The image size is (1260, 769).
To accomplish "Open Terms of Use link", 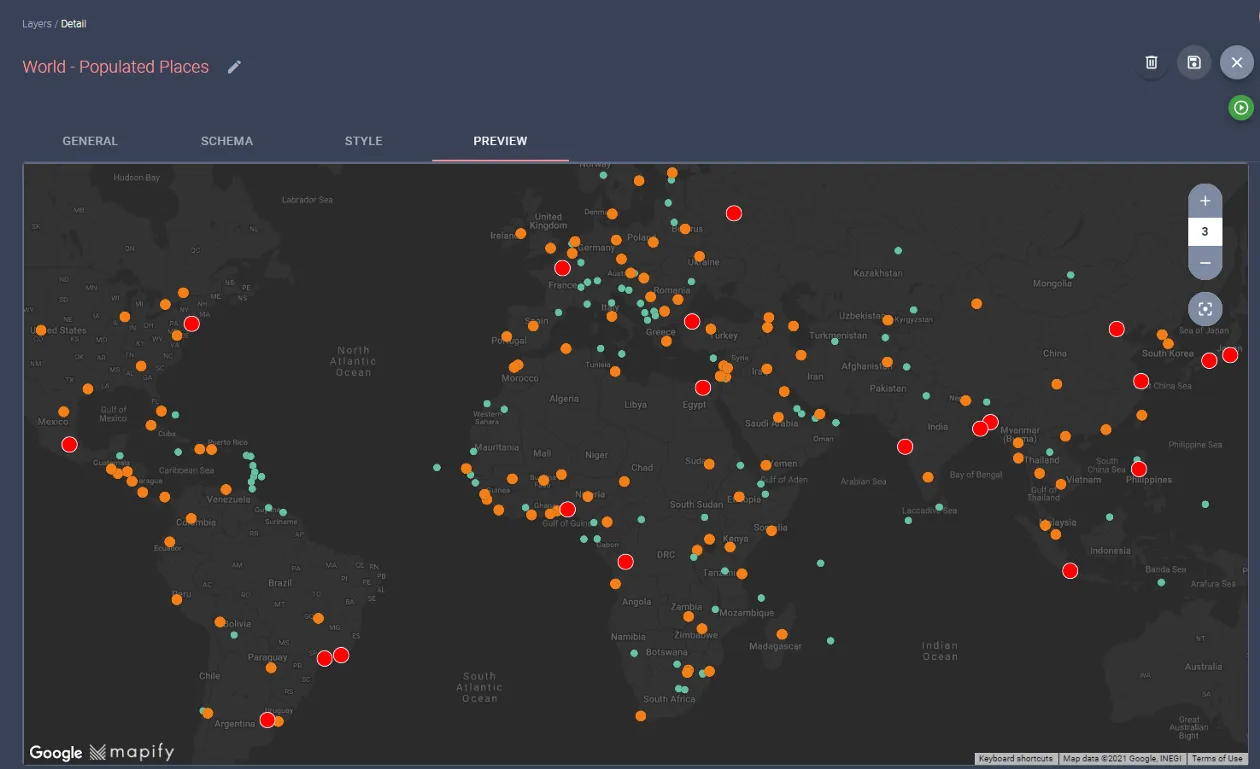I will [x=1217, y=759].
